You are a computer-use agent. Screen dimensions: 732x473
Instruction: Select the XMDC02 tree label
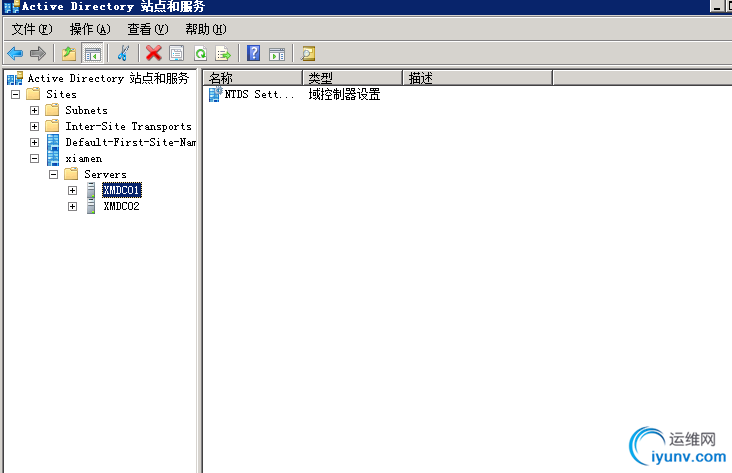[121, 206]
